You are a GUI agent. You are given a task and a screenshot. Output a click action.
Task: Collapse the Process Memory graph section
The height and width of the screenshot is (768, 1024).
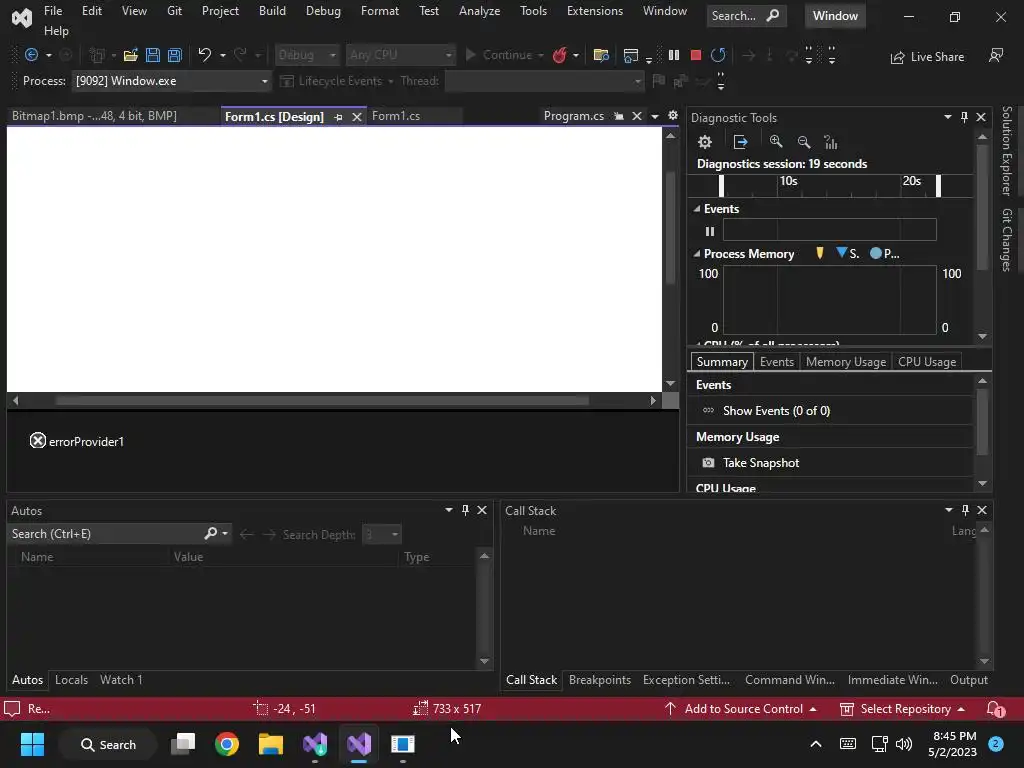pos(697,253)
